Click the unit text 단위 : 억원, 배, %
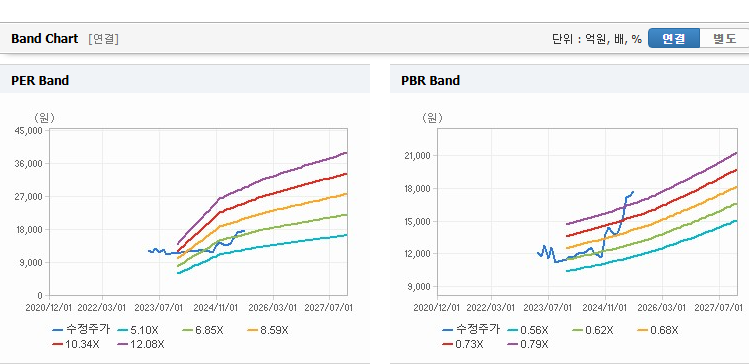 (597, 39)
